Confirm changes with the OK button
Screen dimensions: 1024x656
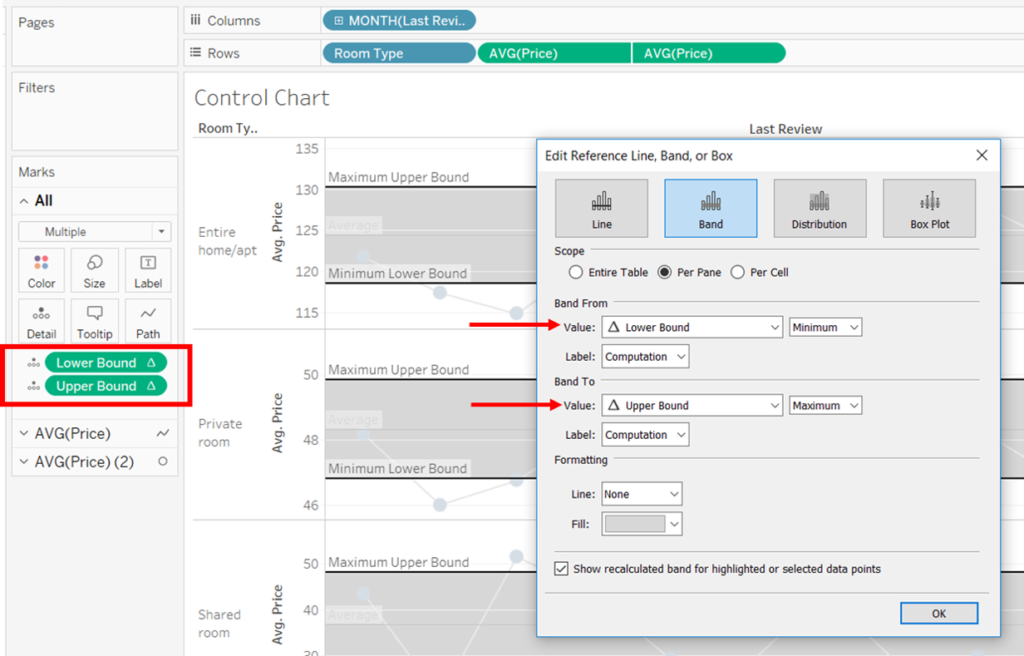coord(938,613)
